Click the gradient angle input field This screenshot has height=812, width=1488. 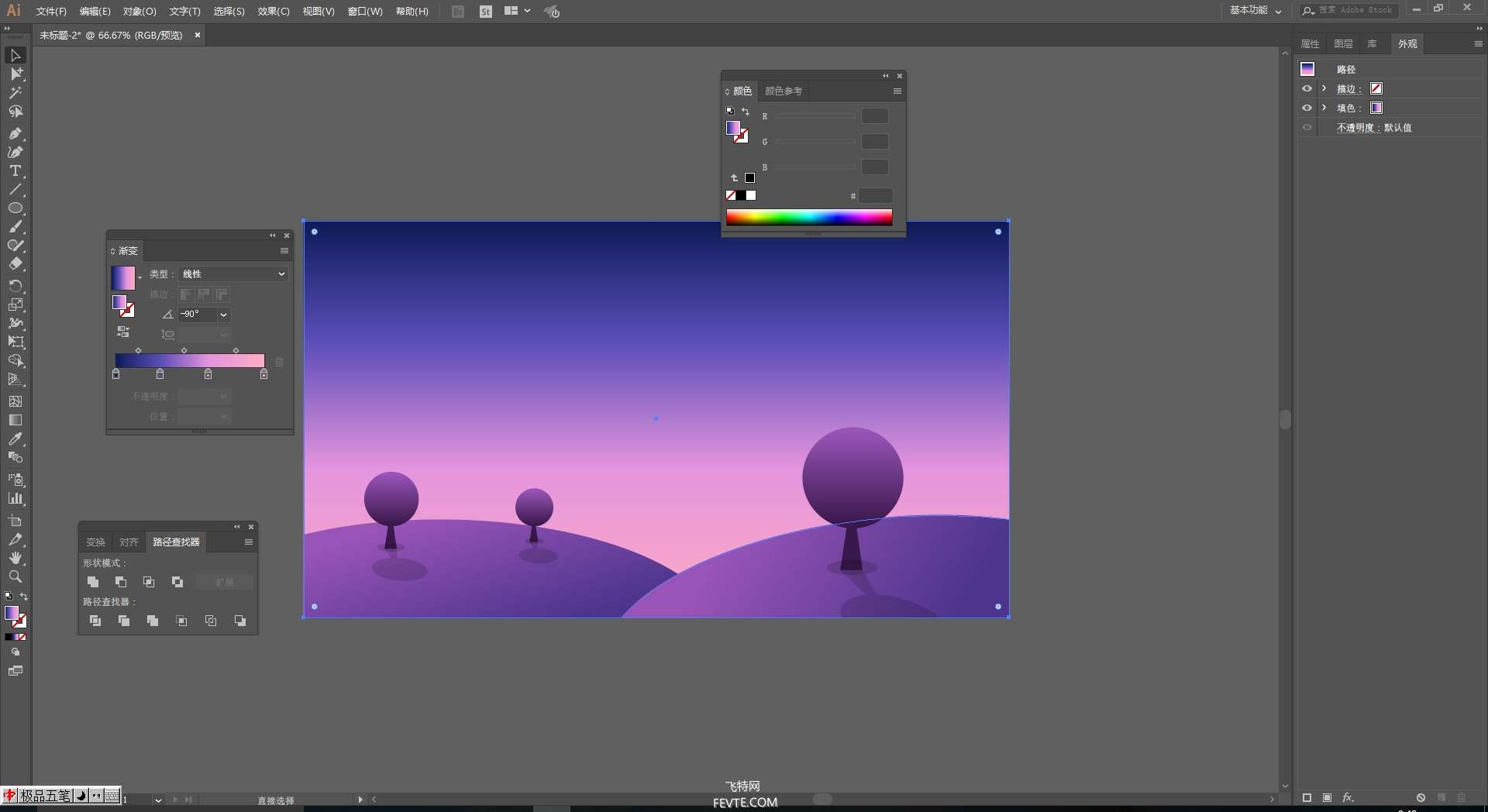198,315
